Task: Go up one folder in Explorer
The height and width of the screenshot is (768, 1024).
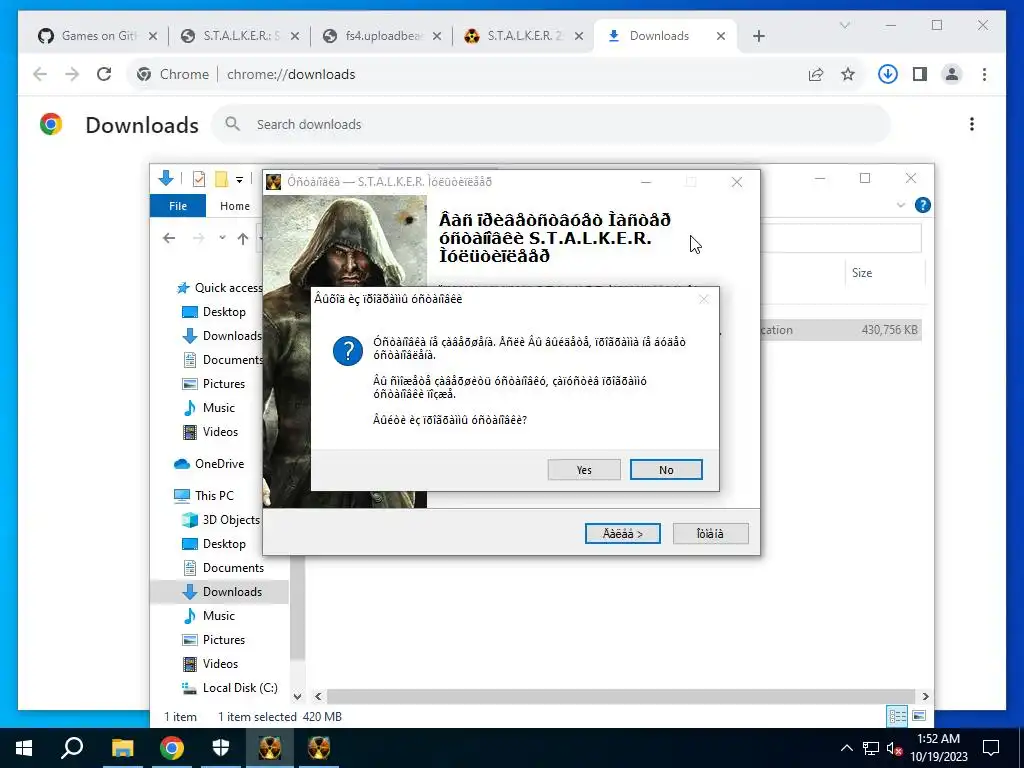Action: point(243,238)
